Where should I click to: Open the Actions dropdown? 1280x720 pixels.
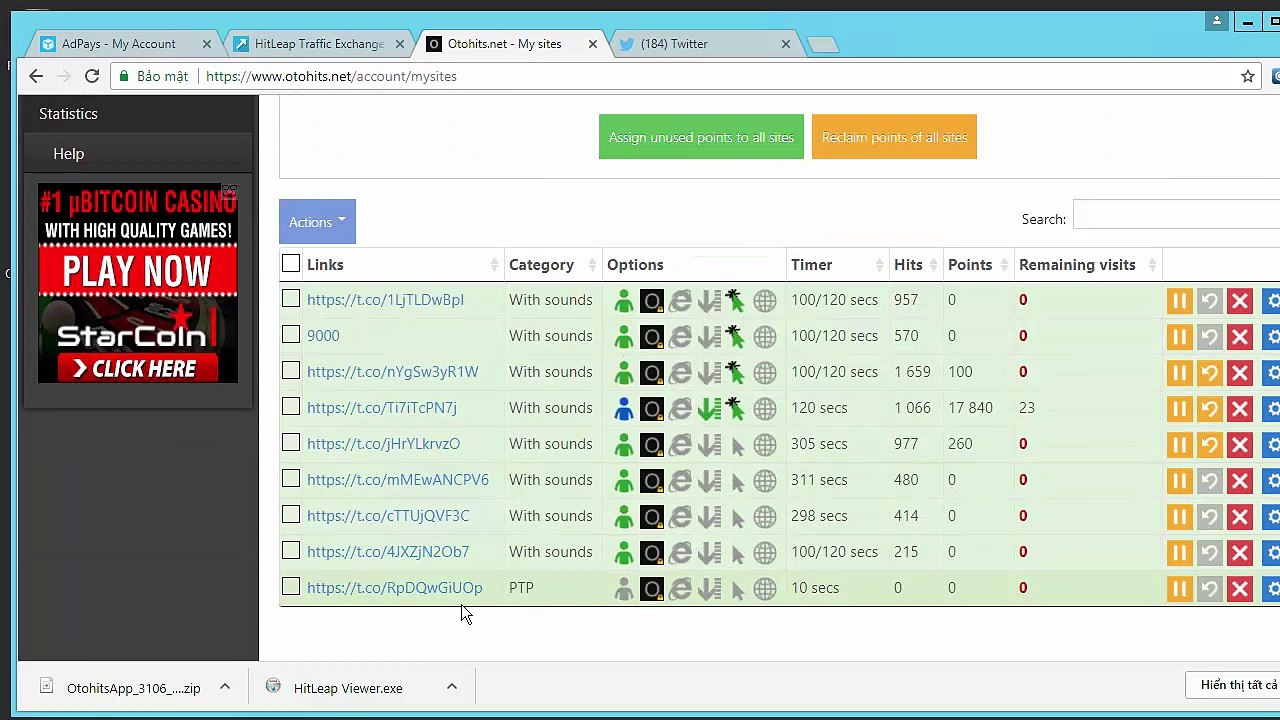click(317, 222)
